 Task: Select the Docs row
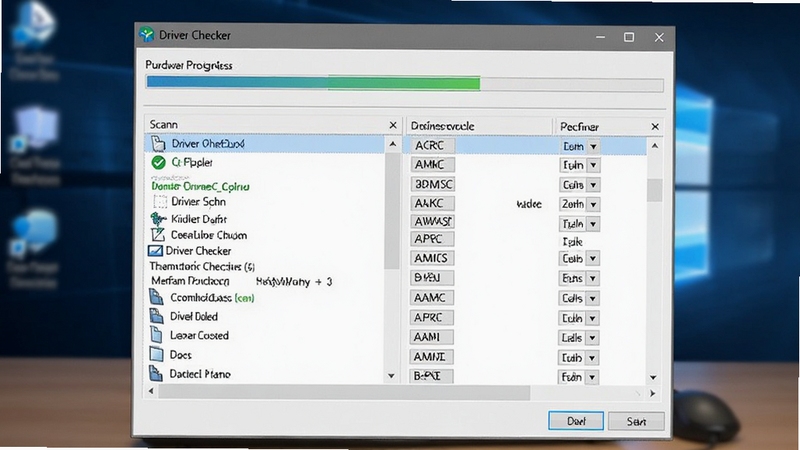(x=265, y=355)
